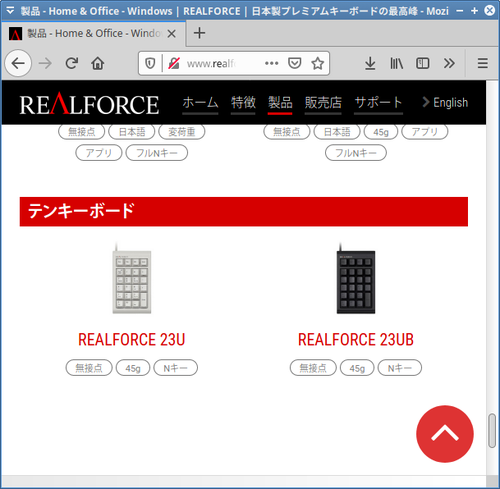The height and width of the screenshot is (489, 500).
Task: Open the 特徴 navigation item
Action: [x=243, y=103]
